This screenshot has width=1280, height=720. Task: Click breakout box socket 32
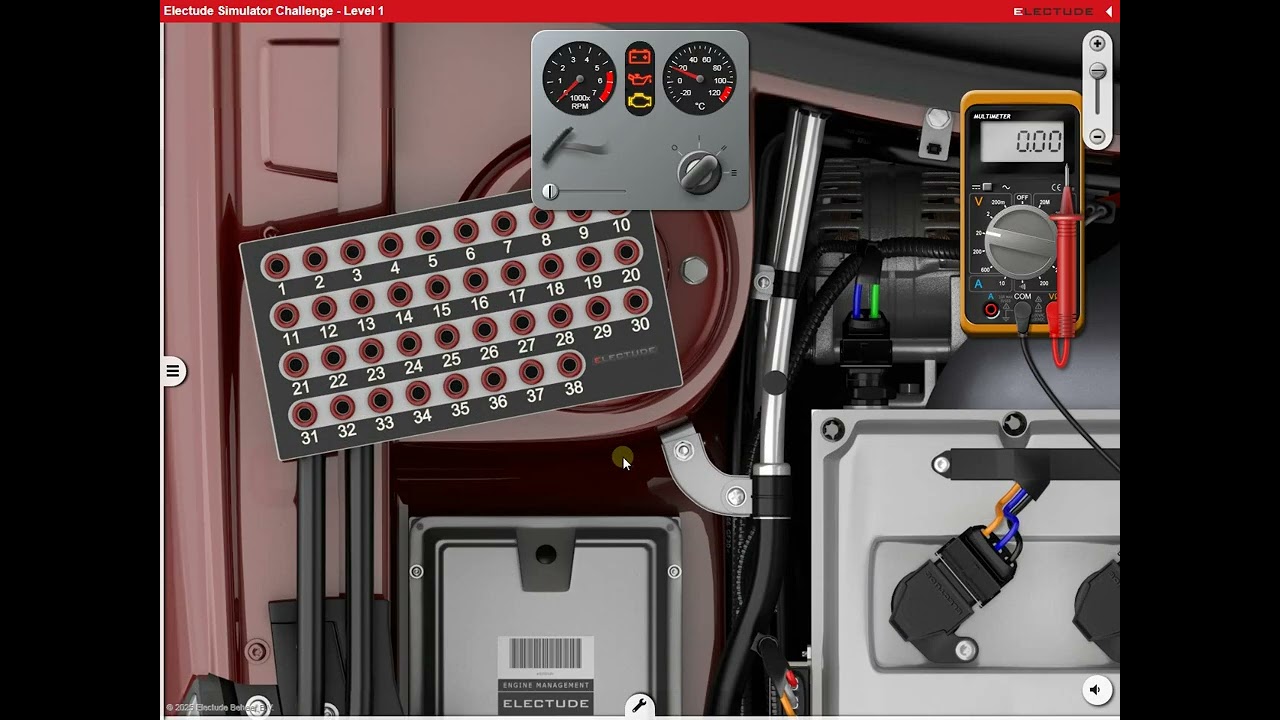click(343, 406)
